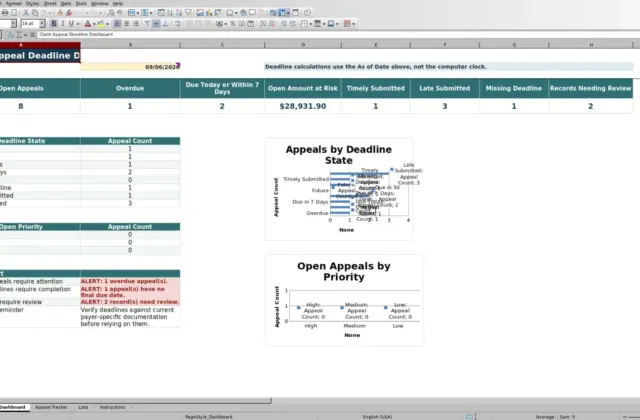The image size is (640, 420).
Task: Toggle Bold formatting
Action: tap(54, 24)
